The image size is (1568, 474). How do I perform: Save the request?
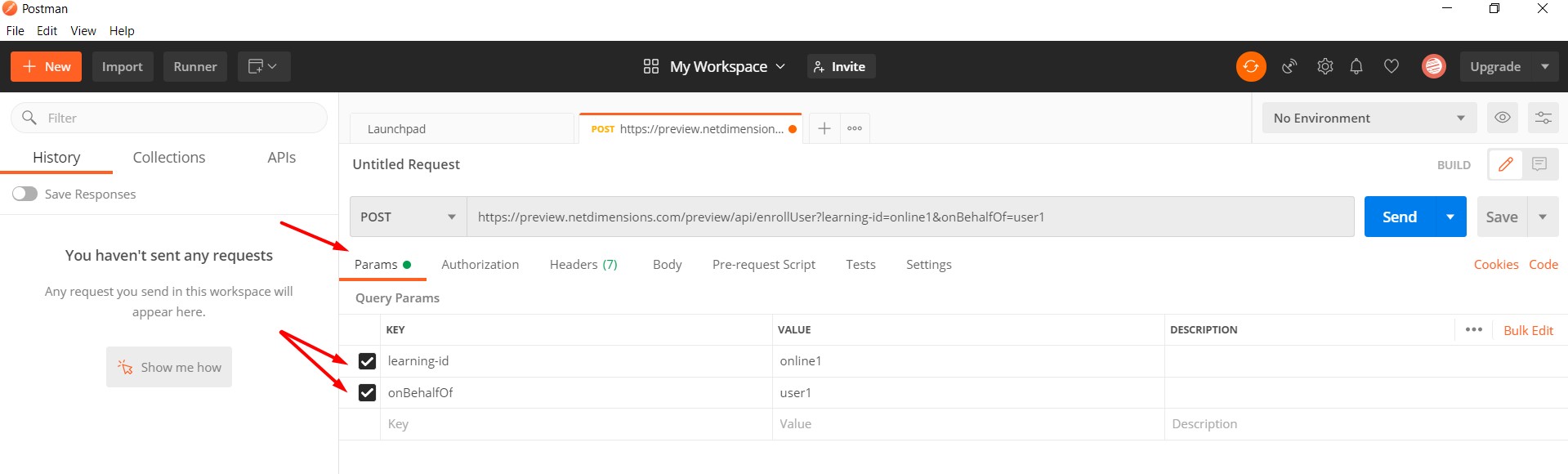tap(1502, 217)
